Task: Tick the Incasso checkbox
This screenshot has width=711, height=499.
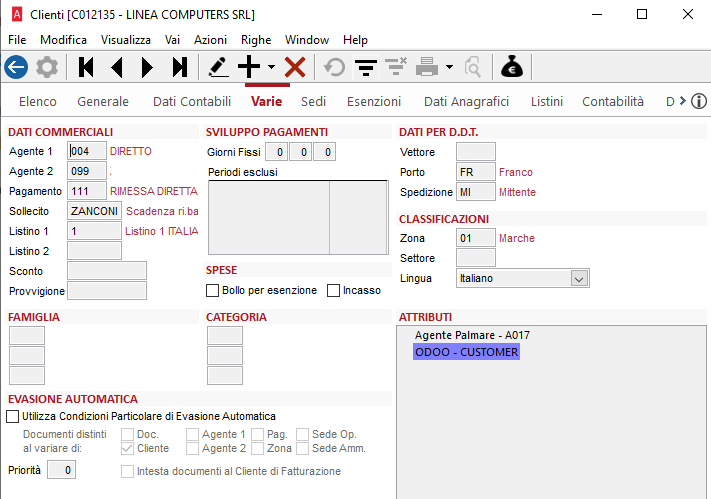Action: coord(334,291)
